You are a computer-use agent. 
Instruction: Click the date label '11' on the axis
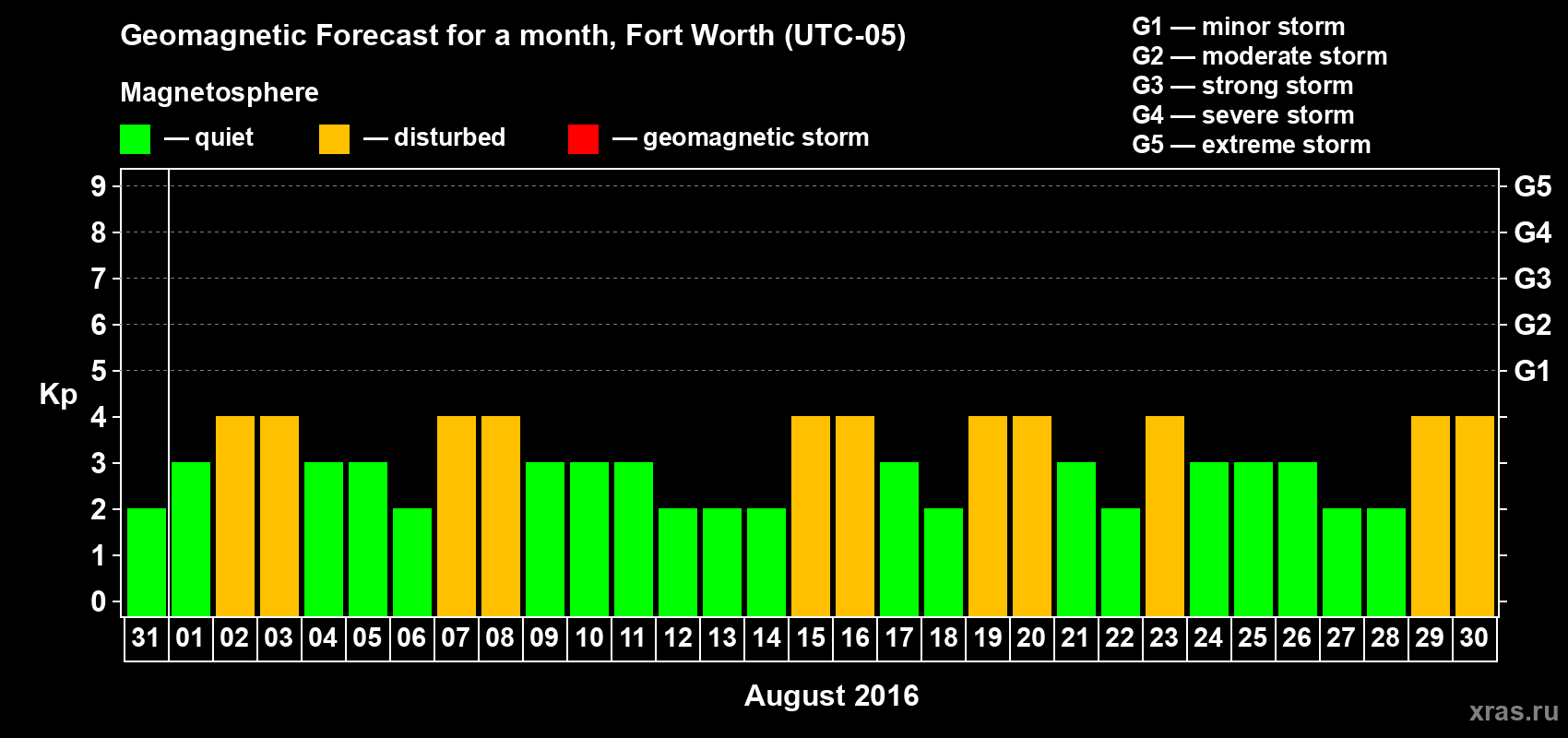click(633, 637)
